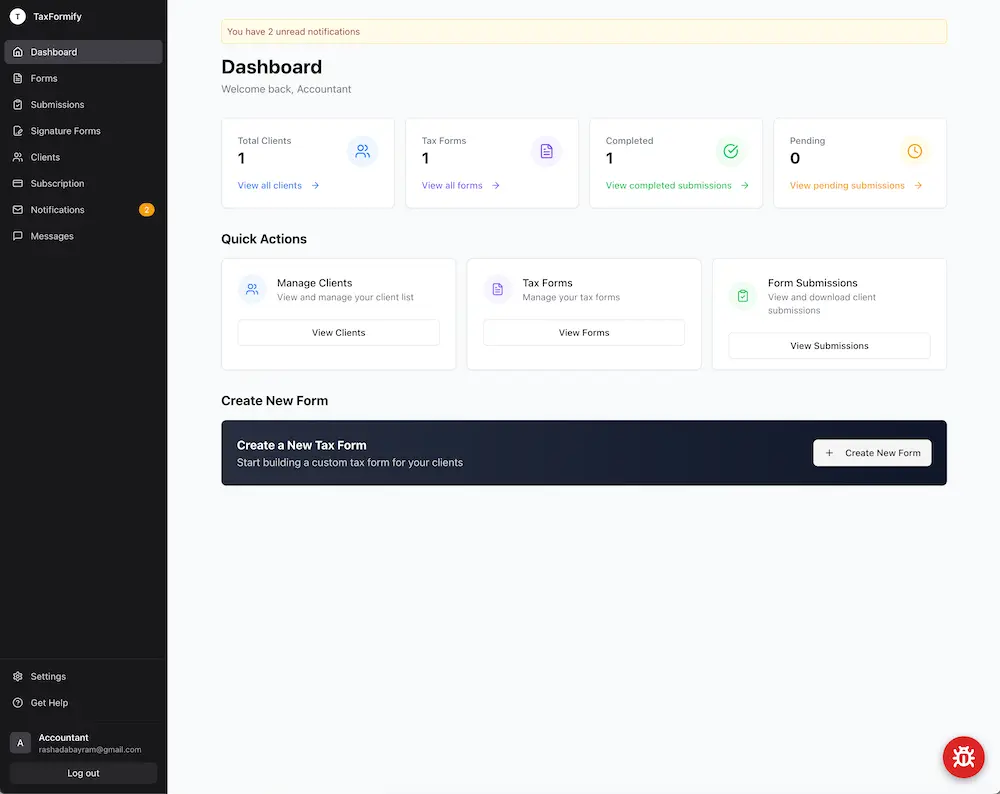The height and width of the screenshot is (794, 1000).
Task: Open Messages from the sidebar
Action: tap(84, 236)
